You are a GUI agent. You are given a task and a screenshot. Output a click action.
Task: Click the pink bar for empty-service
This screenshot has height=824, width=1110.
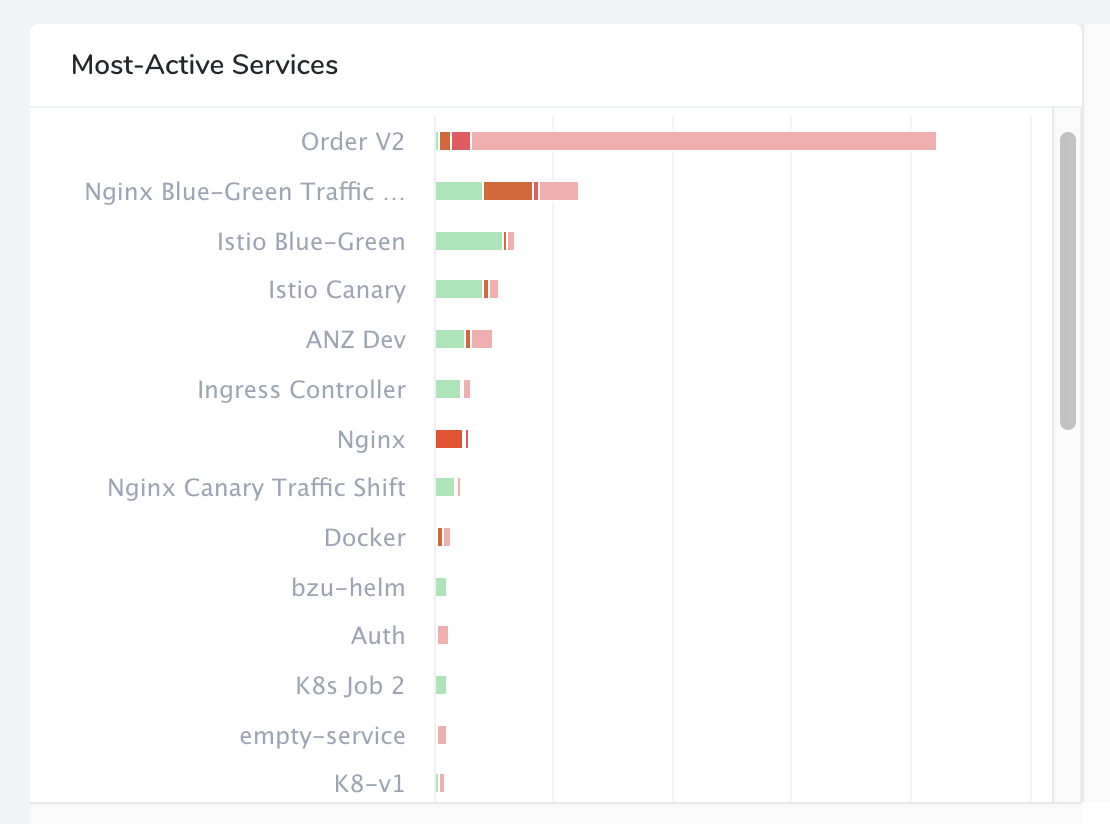click(442, 736)
